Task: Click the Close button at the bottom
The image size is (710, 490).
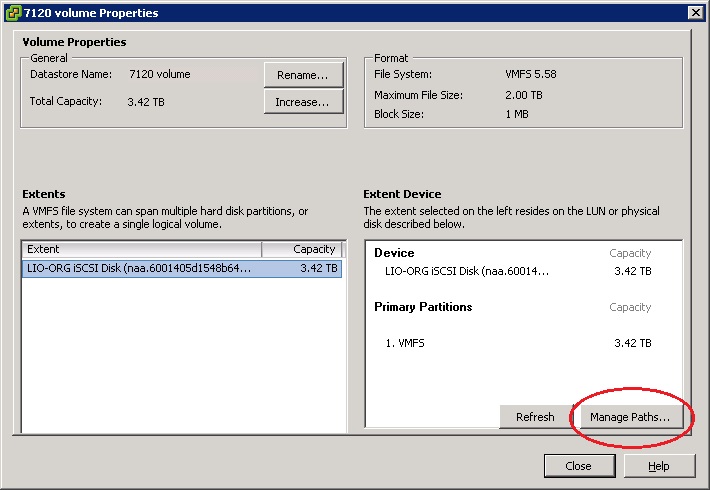Action: pos(579,466)
